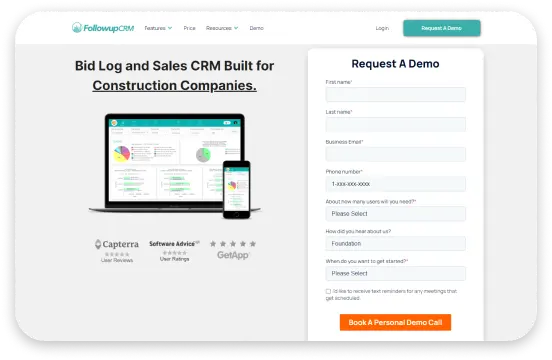Click the Login link
552x360 pixels.
(x=382, y=28)
